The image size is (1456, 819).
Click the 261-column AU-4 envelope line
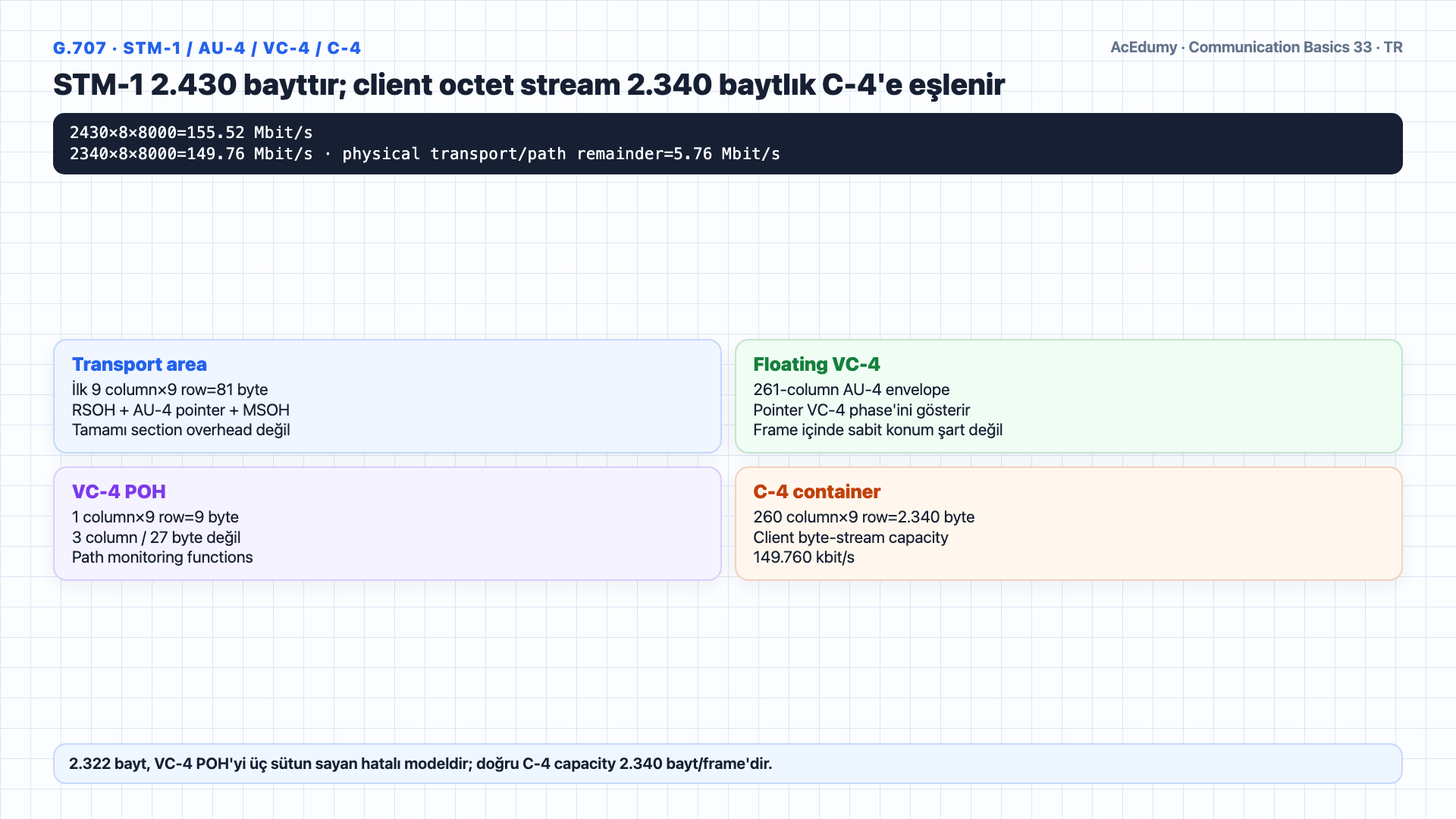coord(852,390)
